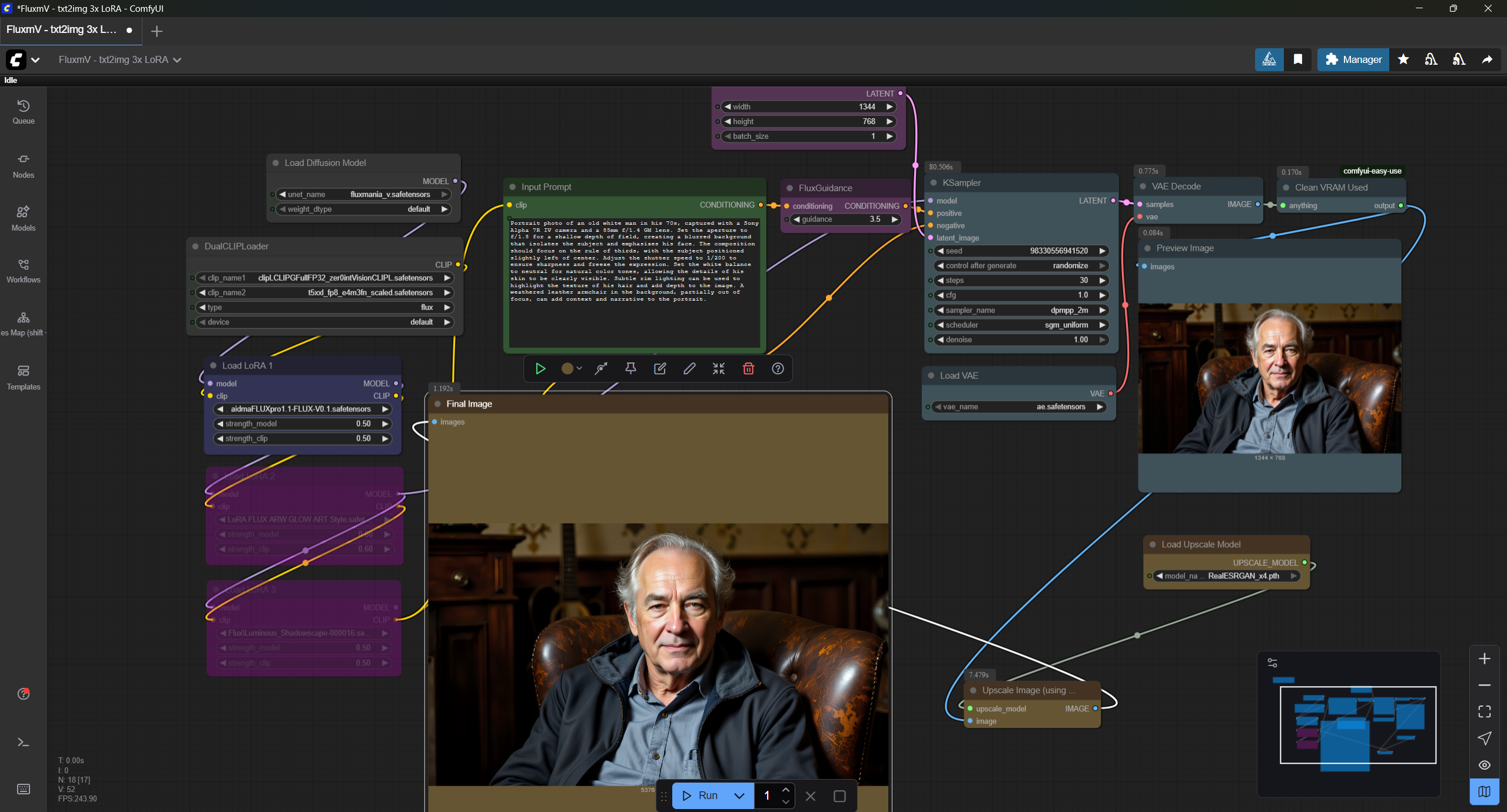Screen dimensions: 1507x812
Task: Click the node toolbar delete trash icon
Action: pos(748,368)
